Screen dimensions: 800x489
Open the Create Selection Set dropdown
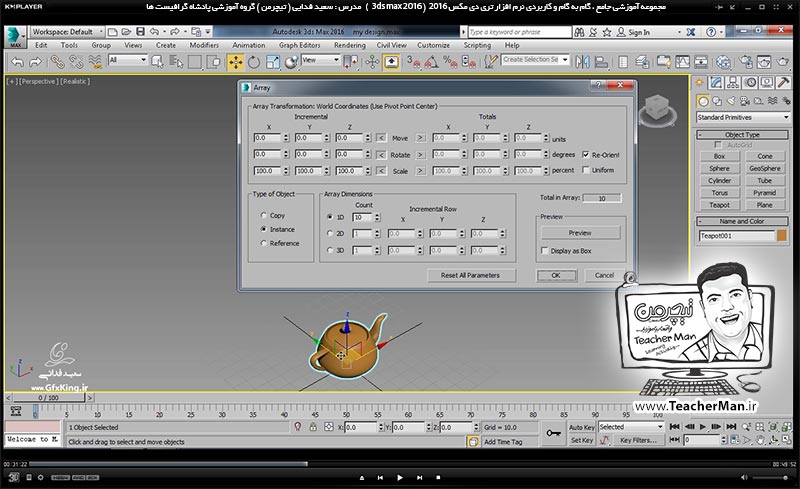(x=535, y=60)
